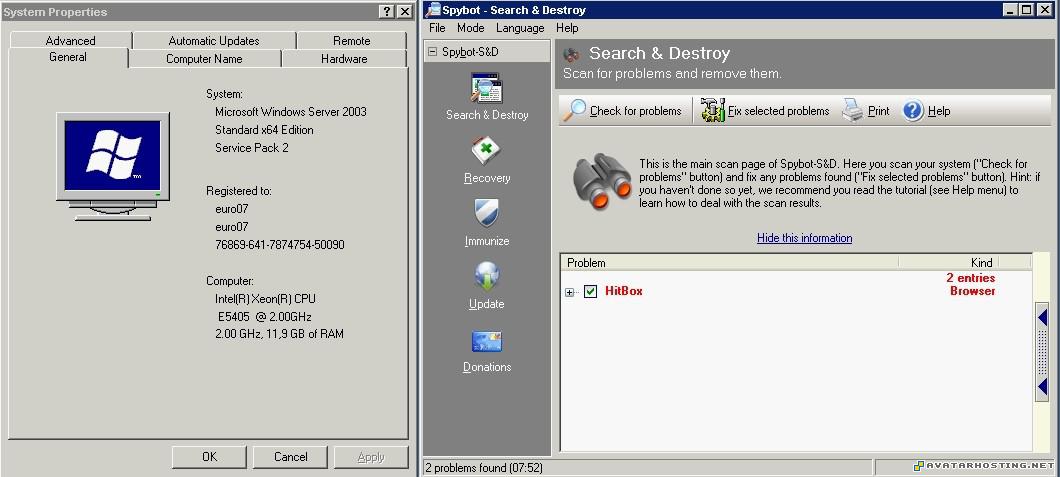Expand the HitBox tree entry

[x=570, y=293]
